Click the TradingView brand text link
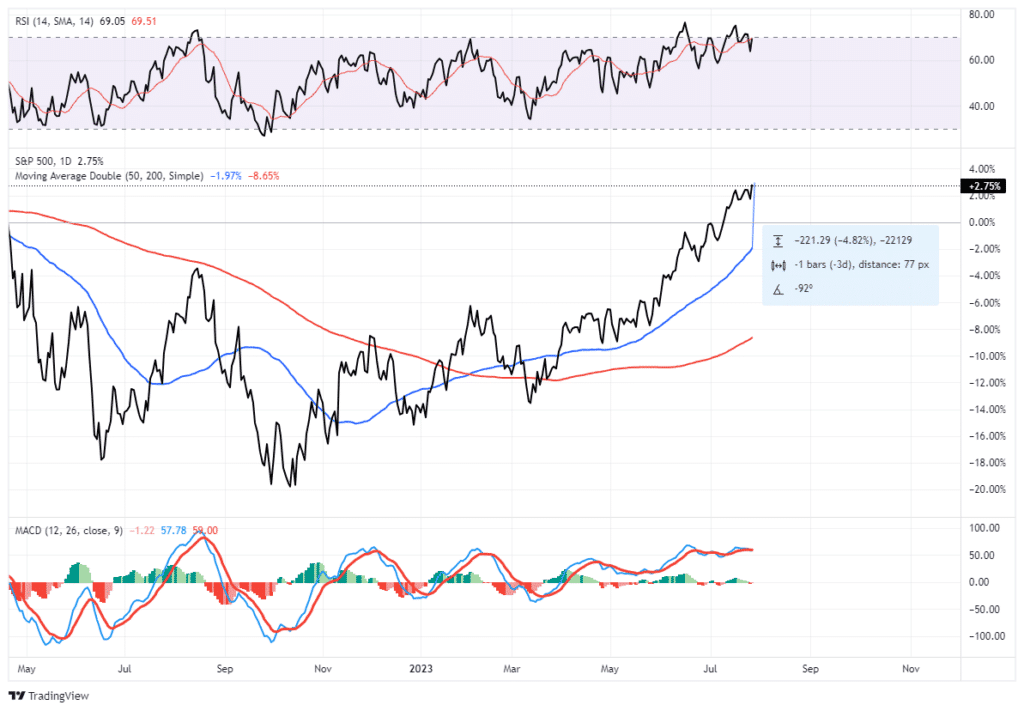 click(55, 696)
